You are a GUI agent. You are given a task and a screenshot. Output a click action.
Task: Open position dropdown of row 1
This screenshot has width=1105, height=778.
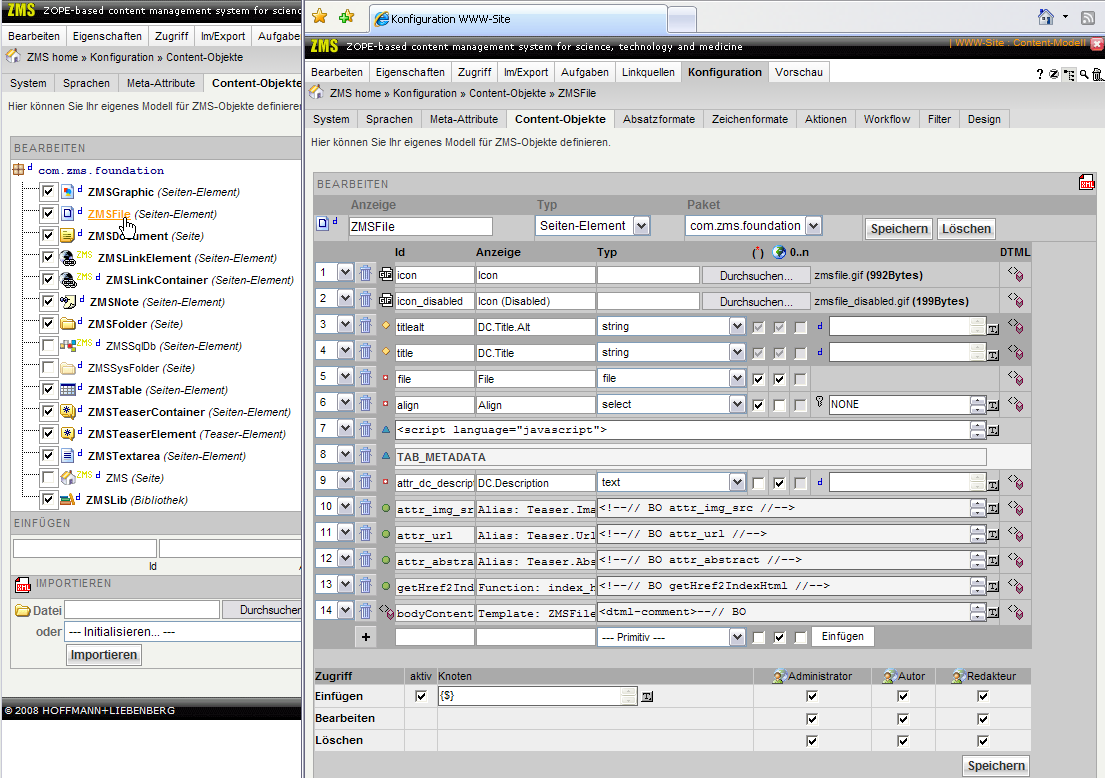click(x=345, y=273)
